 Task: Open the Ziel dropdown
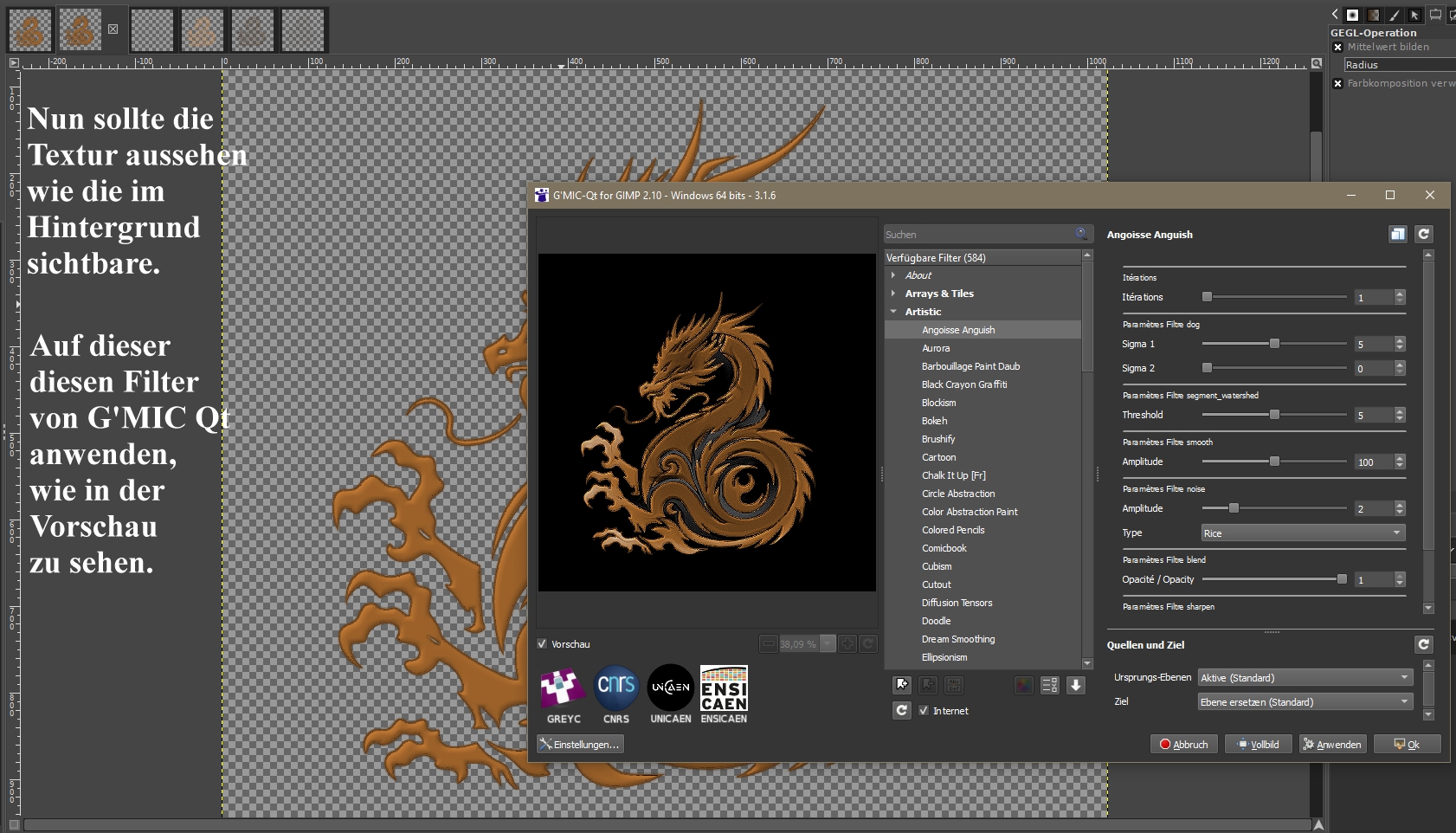pos(1305,702)
